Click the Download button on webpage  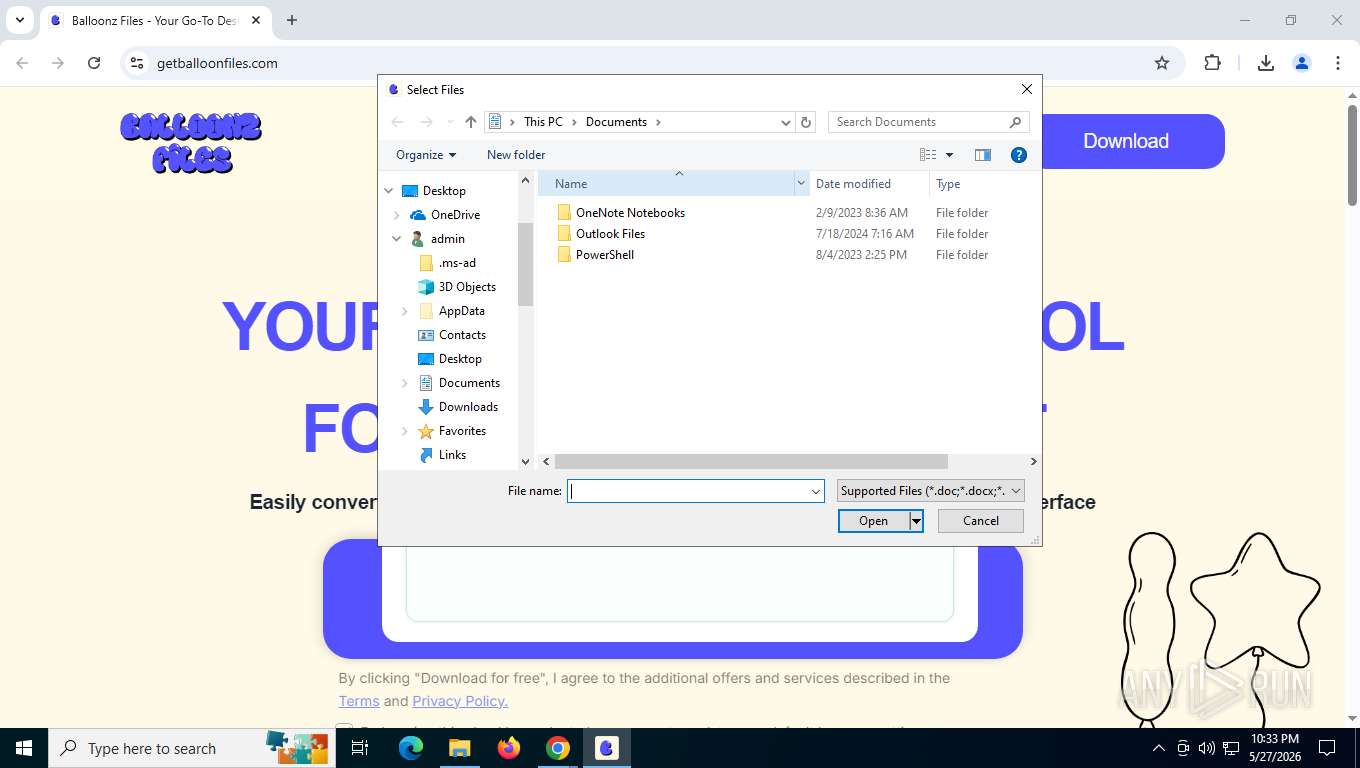tap(1126, 141)
